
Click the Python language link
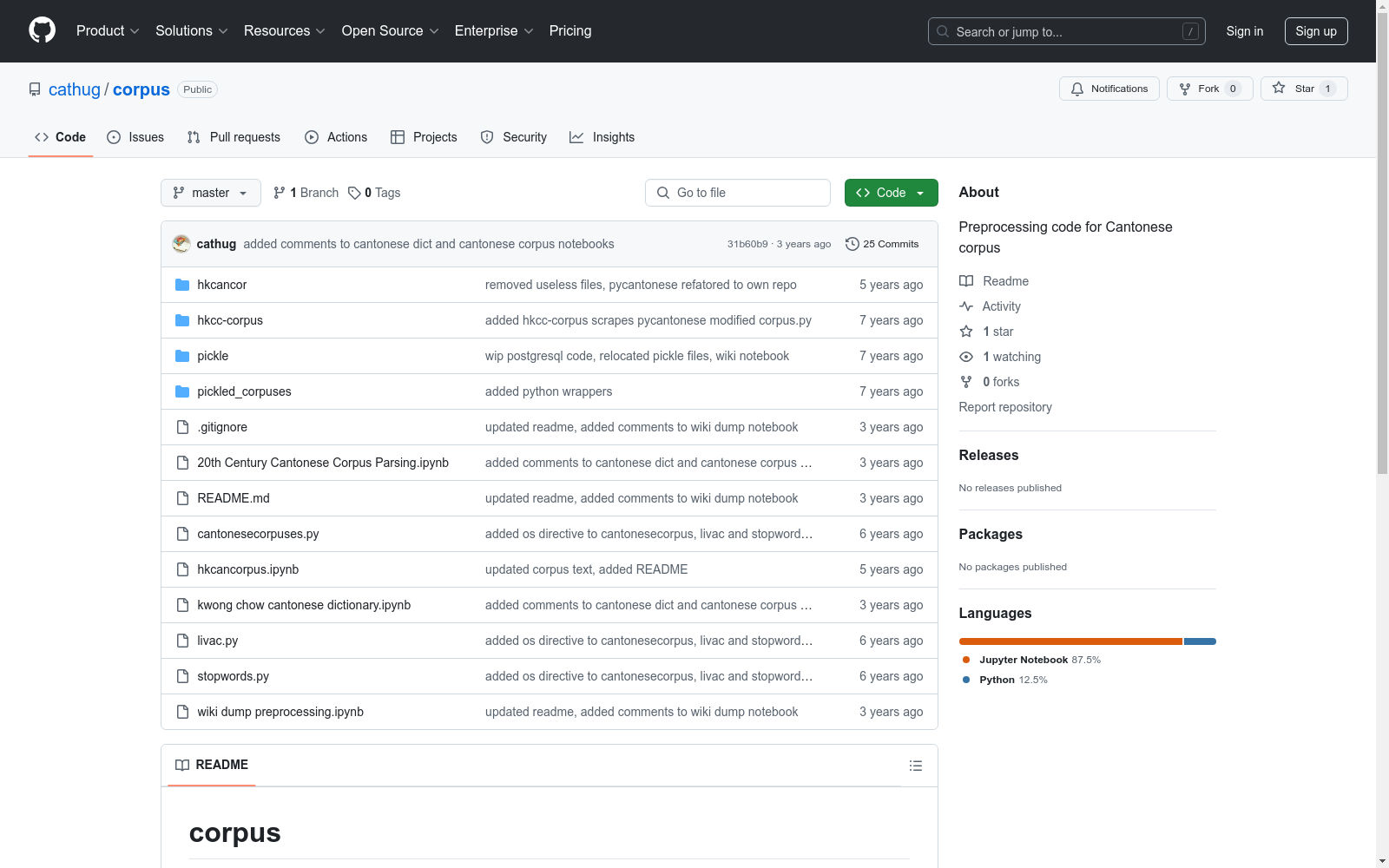tap(1004, 680)
